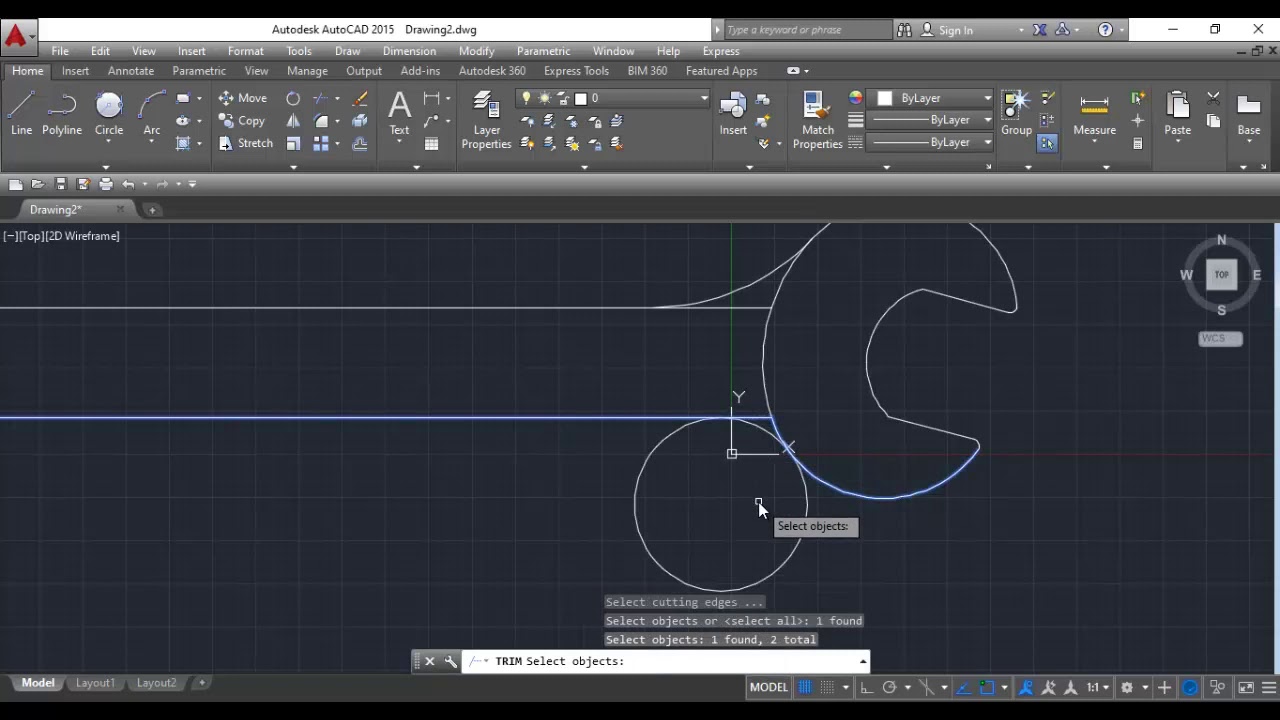Click the Base view button
The height and width of the screenshot is (720, 1280).
click(x=1249, y=113)
